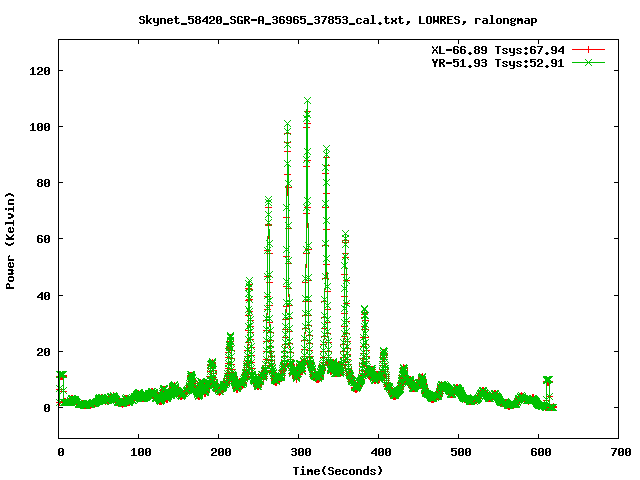Click the calibration spike near 610 seconds

point(548,393)
